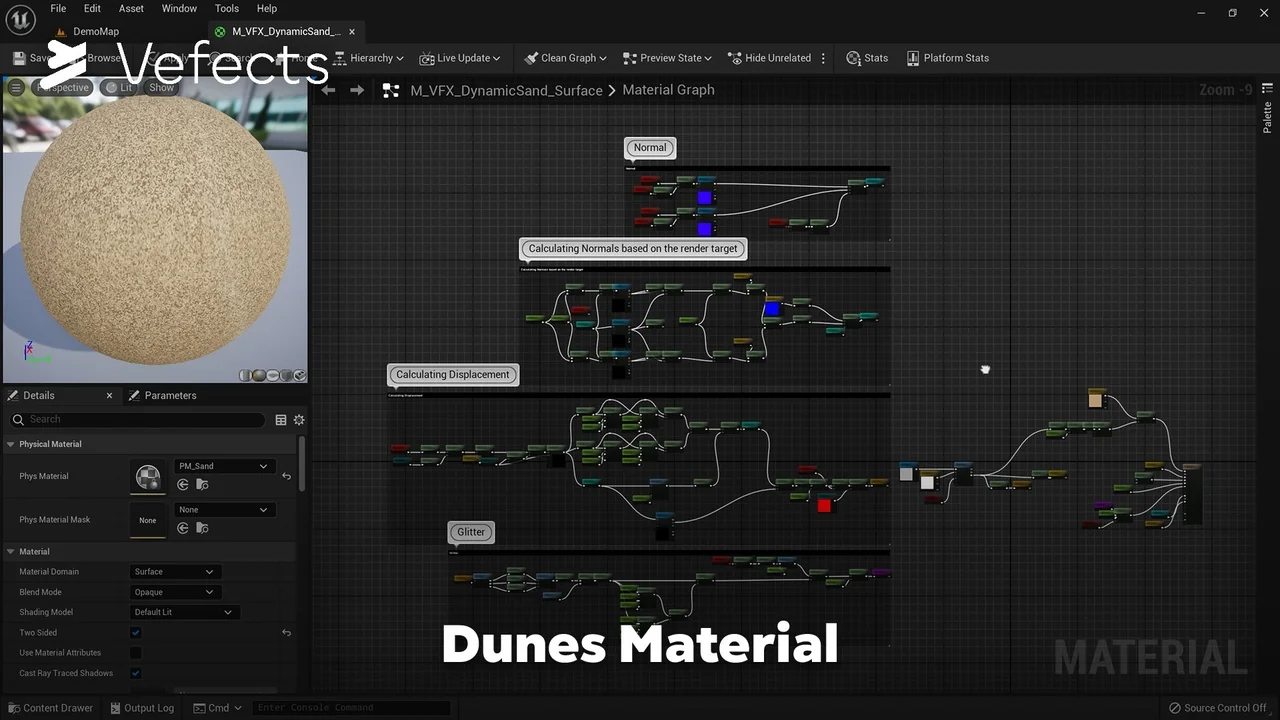
Task: Click the viewport hamburger options icon
Action: pos(16,88)
